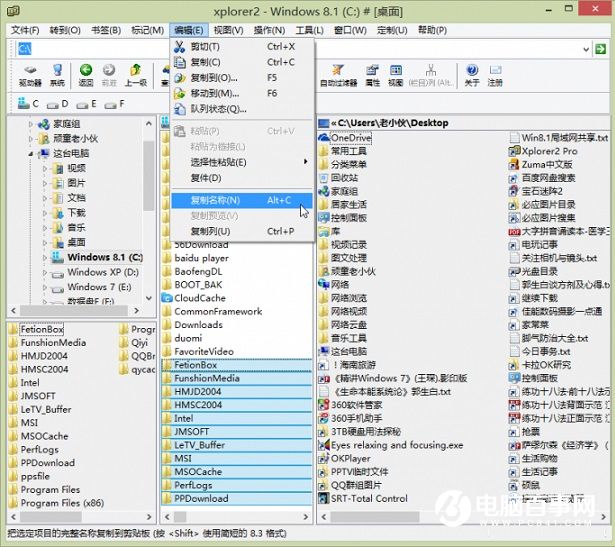This screenshot has width=615, height=547.
Task: Choose 复制名称(N) menu entry
Action: (x=242, y=200)
